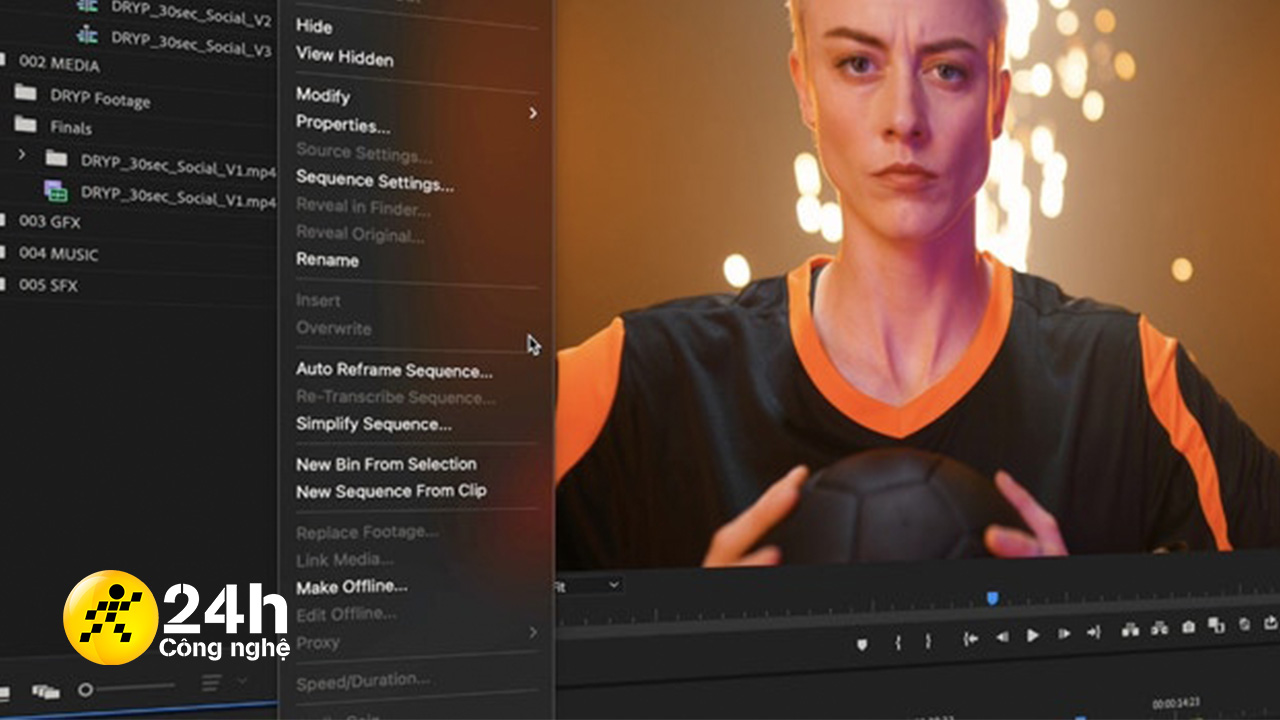Select Make Offline... in the menu
The width and height of the screenshot is (1280, 720).
coord(352,586)
